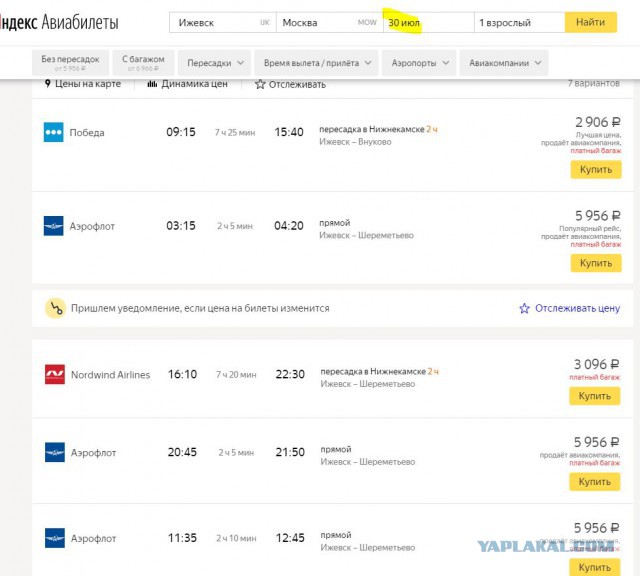Click the 16:10 Nordwind departure time
The width and height of the screenshot is (640, 576).
tap(182, 374)
